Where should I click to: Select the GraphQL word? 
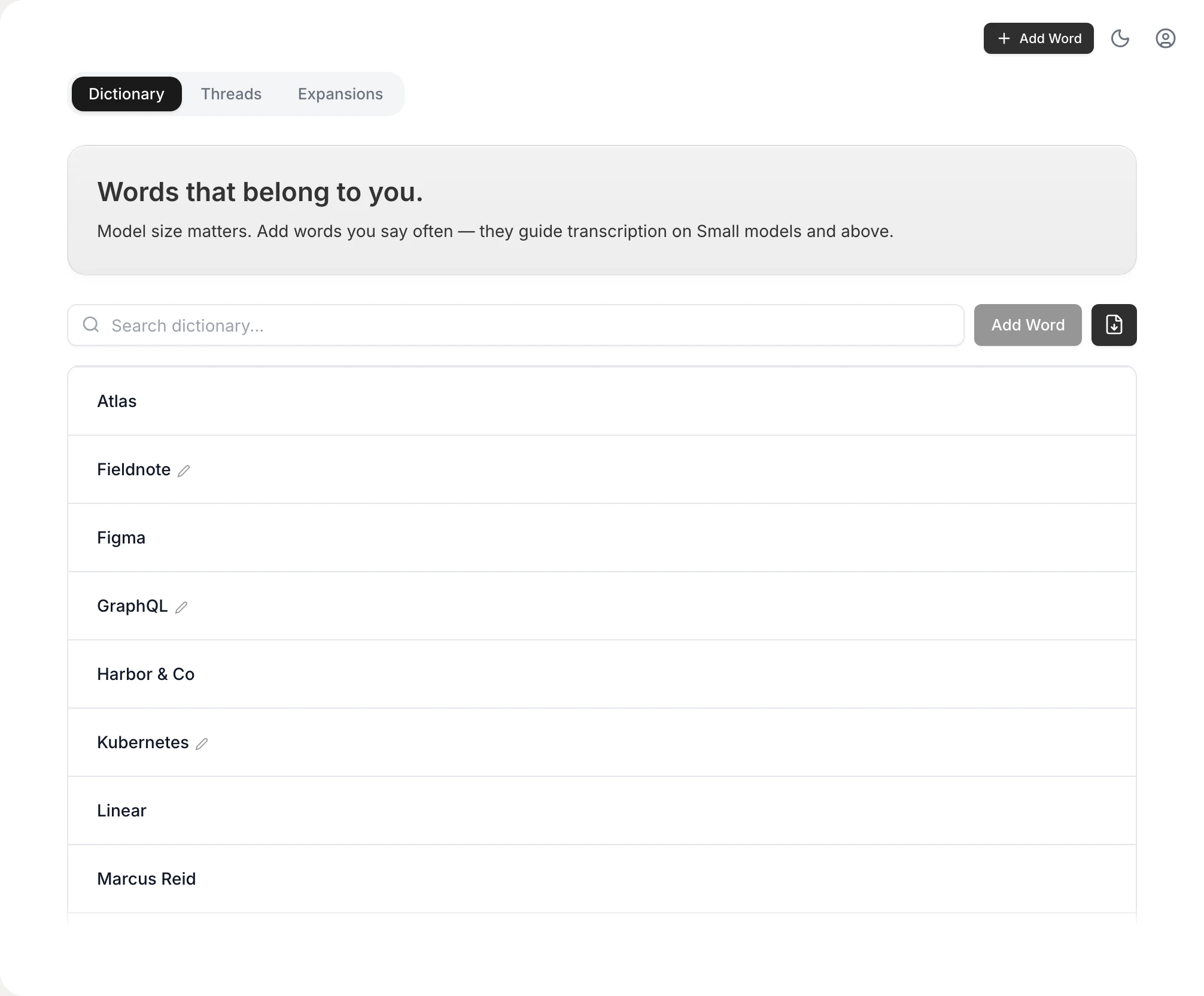click(132, 606)
